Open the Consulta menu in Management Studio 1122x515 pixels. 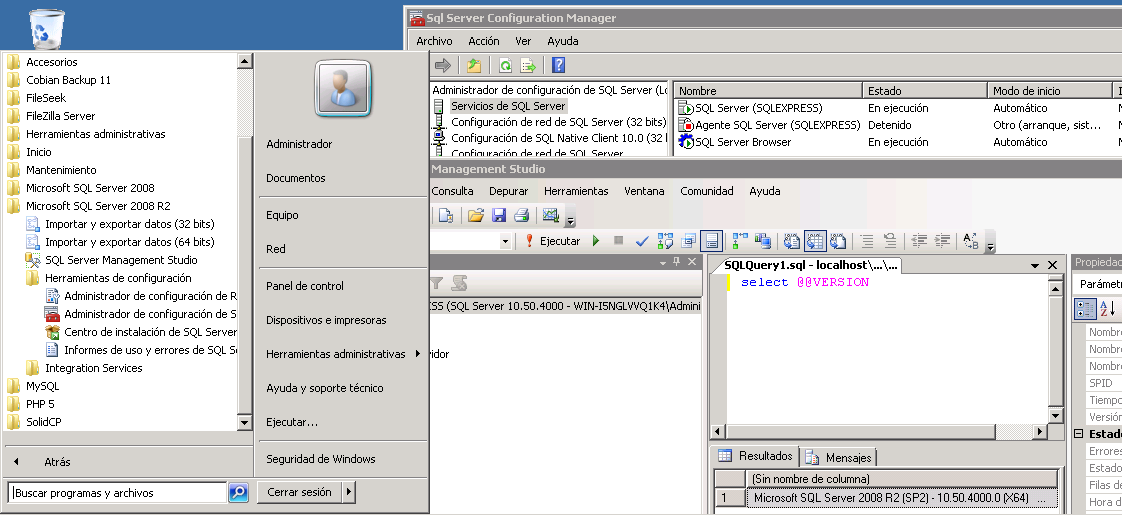pyautogui.click(x=452, y=191)
